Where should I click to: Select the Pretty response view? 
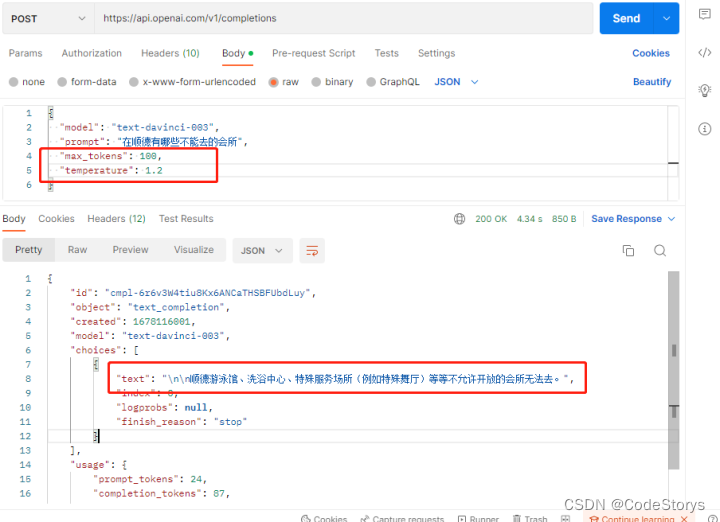(28, 250)
